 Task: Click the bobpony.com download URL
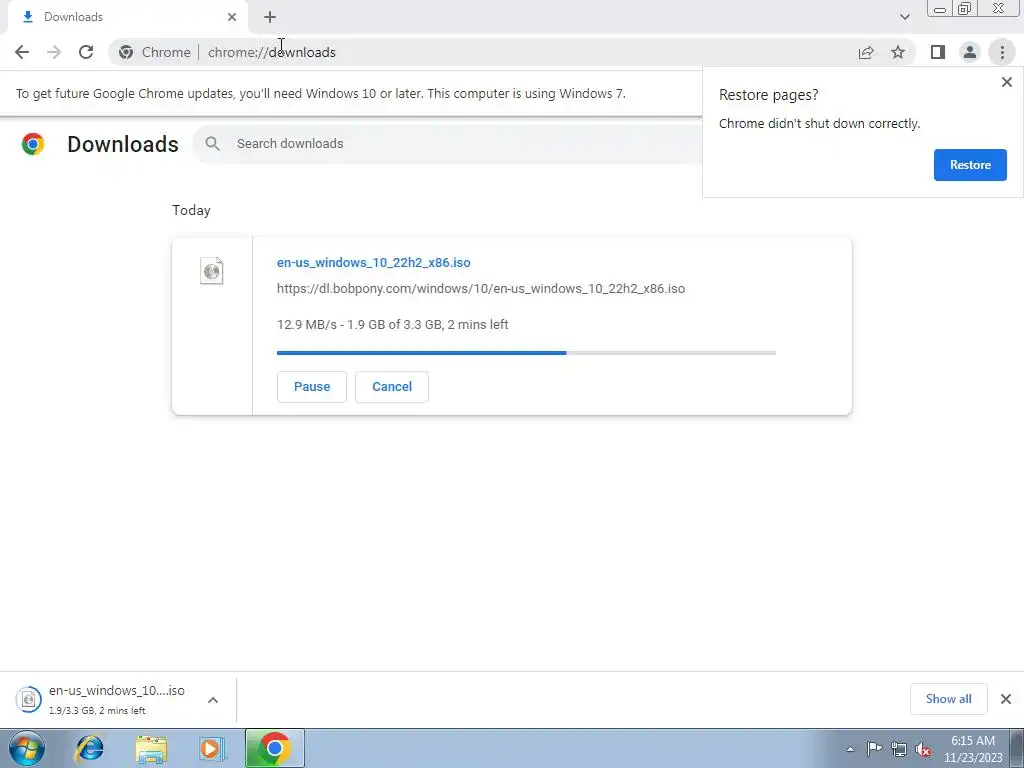pyautogui.click(x=481, y=289)
